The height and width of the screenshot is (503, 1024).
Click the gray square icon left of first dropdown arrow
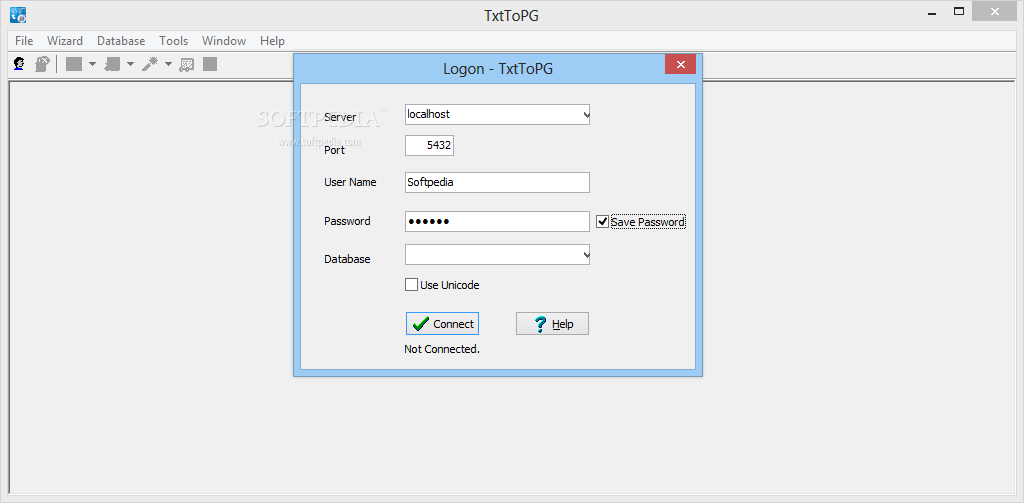tap(74, 64)
